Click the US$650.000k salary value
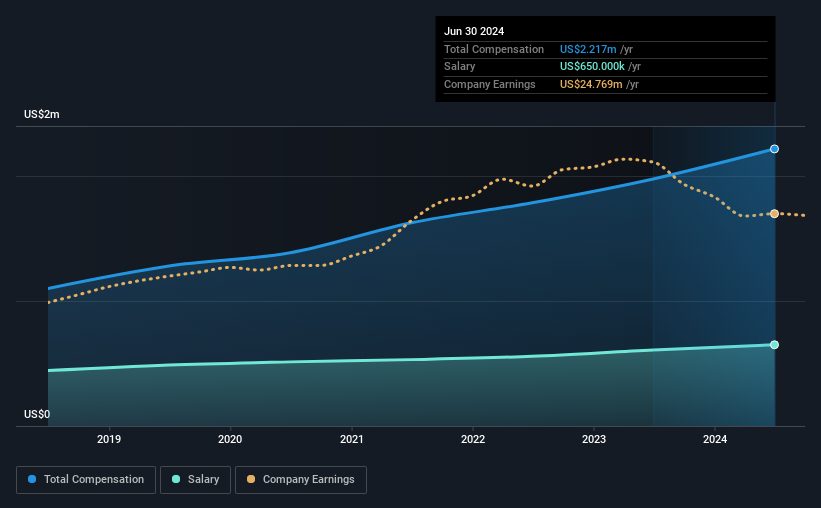The height and width of the screenshot is (508, 821). pyautogui.click(x=592, y=67)
